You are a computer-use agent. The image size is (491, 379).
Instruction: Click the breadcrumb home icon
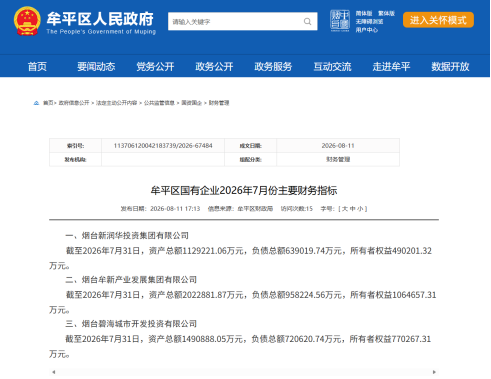click(36, 103)
